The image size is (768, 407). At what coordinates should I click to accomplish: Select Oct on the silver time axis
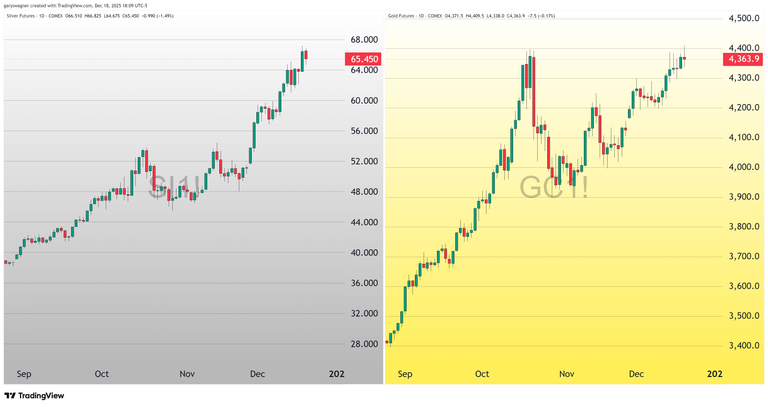(x=102, y=374)
